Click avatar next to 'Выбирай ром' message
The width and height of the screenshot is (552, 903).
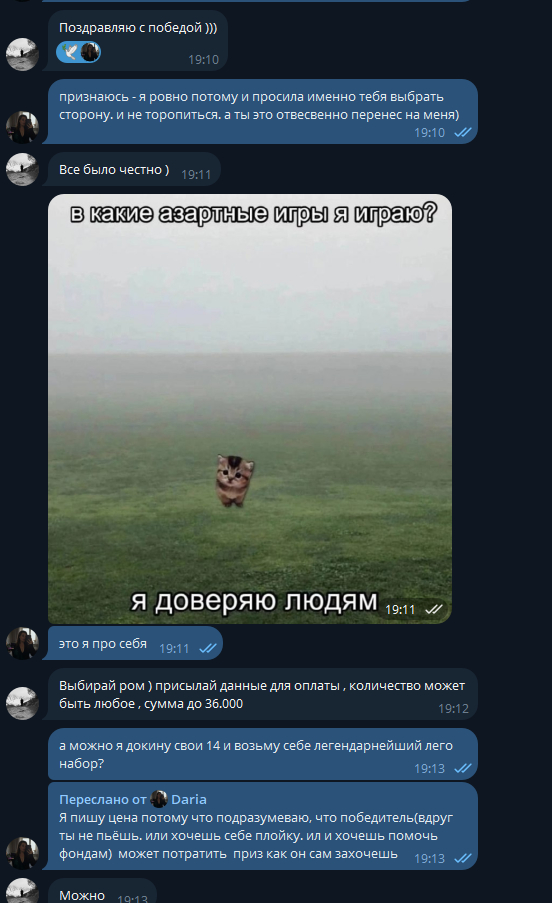pos(22,703)
